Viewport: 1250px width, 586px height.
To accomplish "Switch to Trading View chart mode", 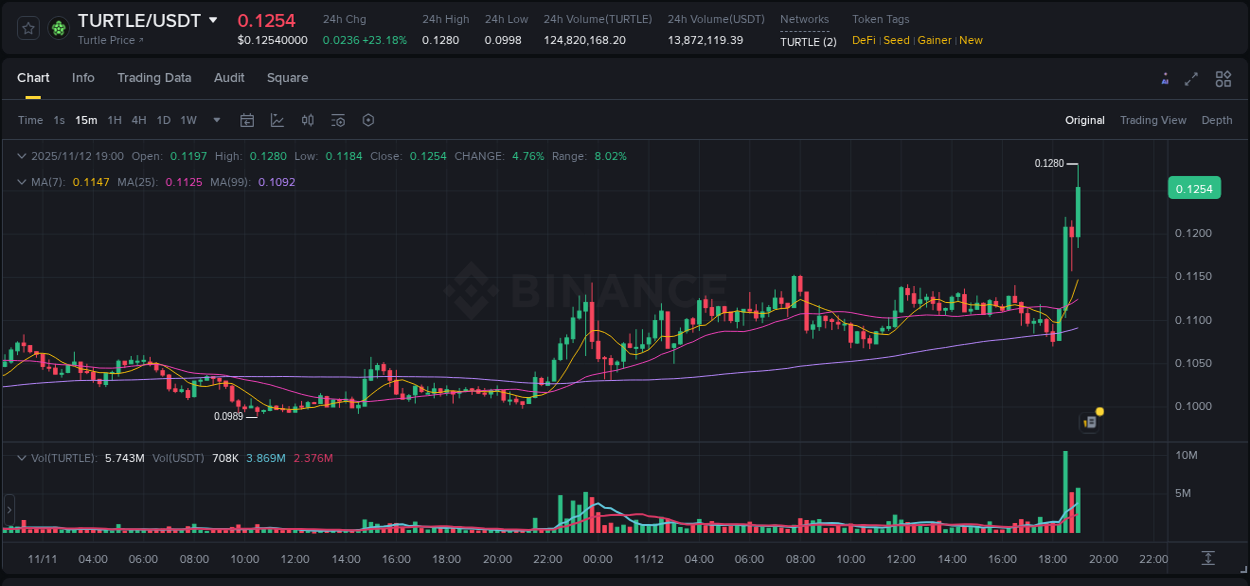I will (1153, 120).
